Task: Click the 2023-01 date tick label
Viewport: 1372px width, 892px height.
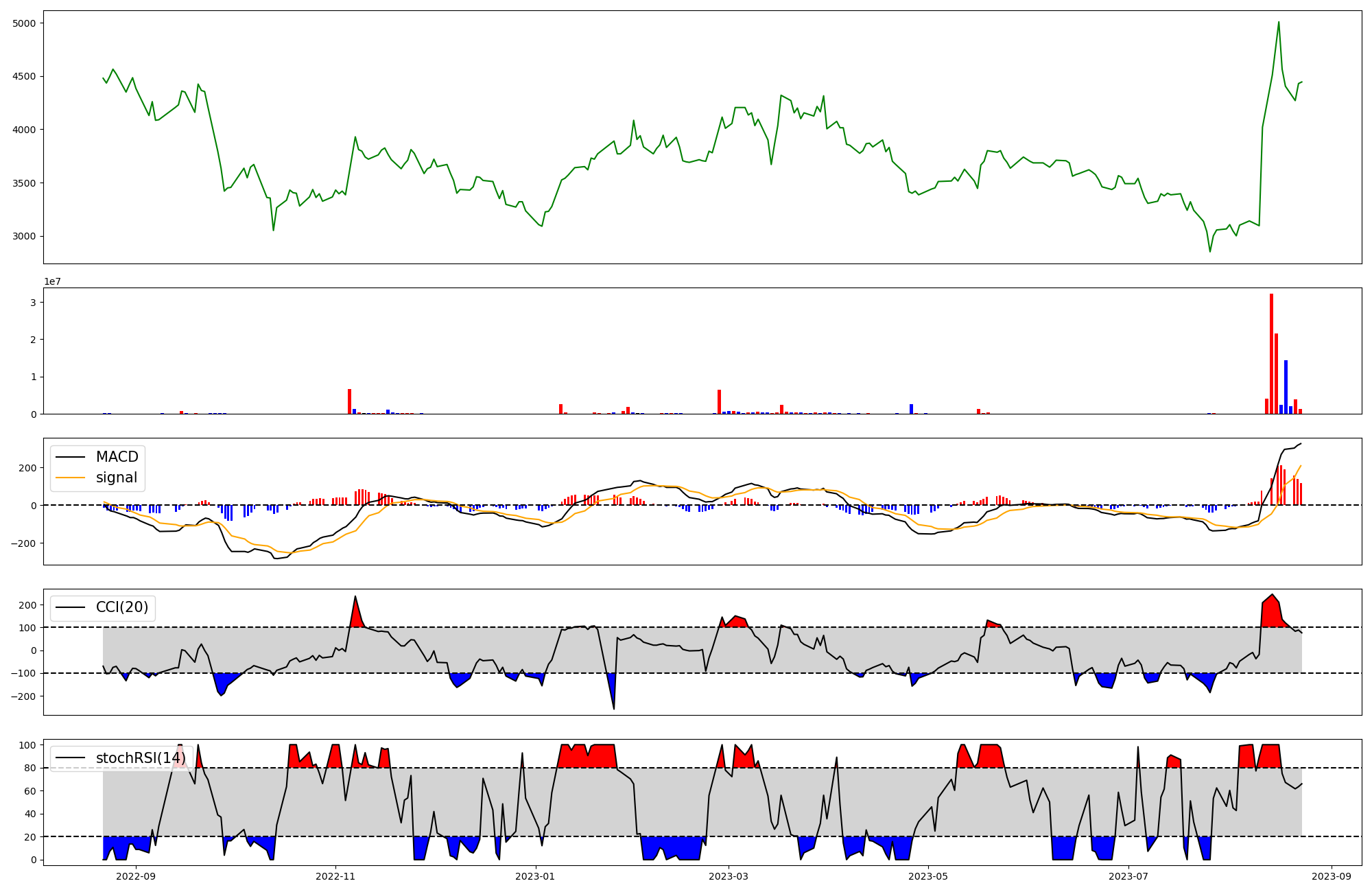Action: (x=534, y=876)
